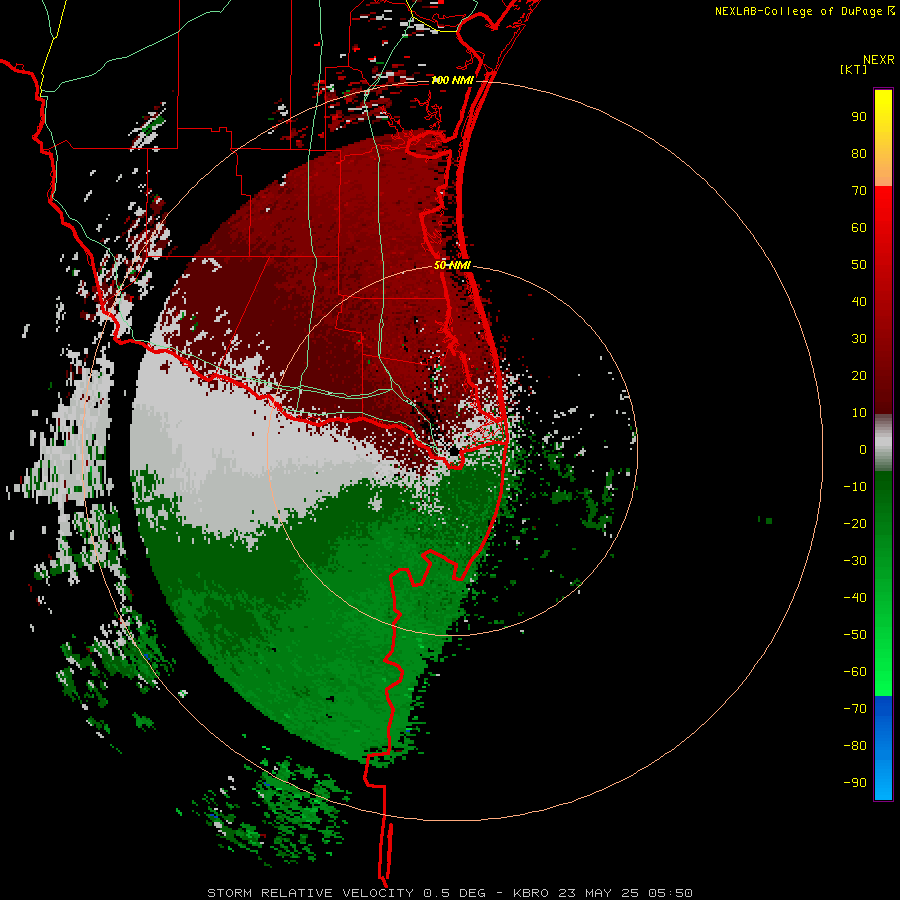Select the positive 80 scale label

859,153
